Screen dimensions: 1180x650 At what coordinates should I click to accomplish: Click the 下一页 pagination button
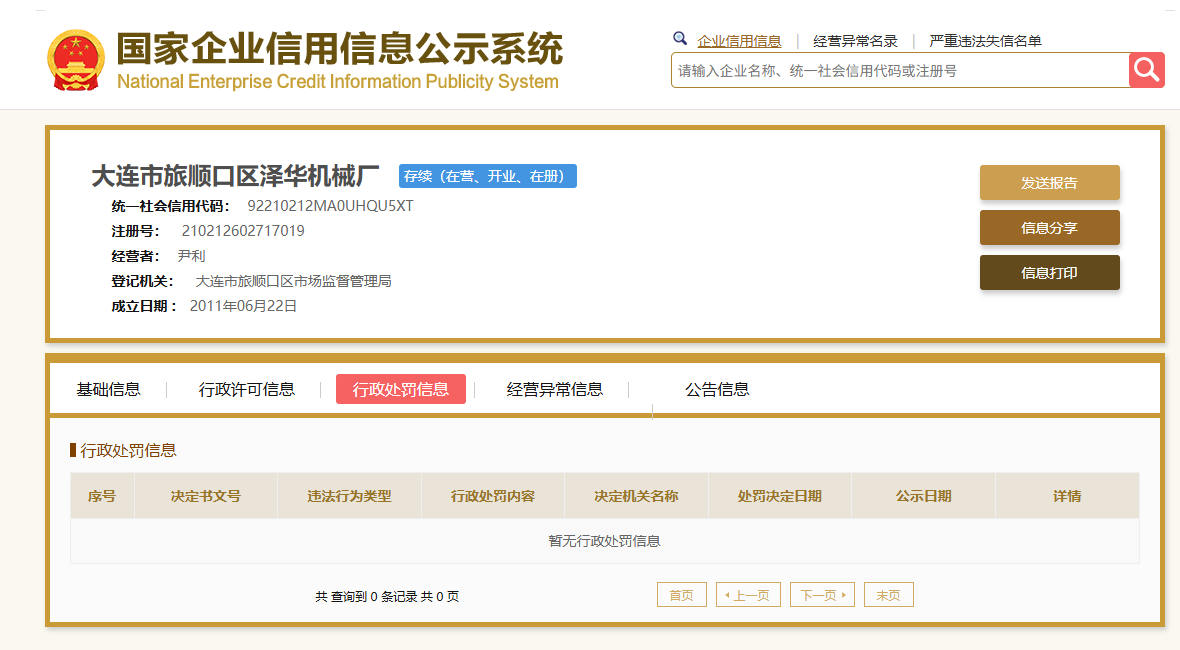coord(822,594)
